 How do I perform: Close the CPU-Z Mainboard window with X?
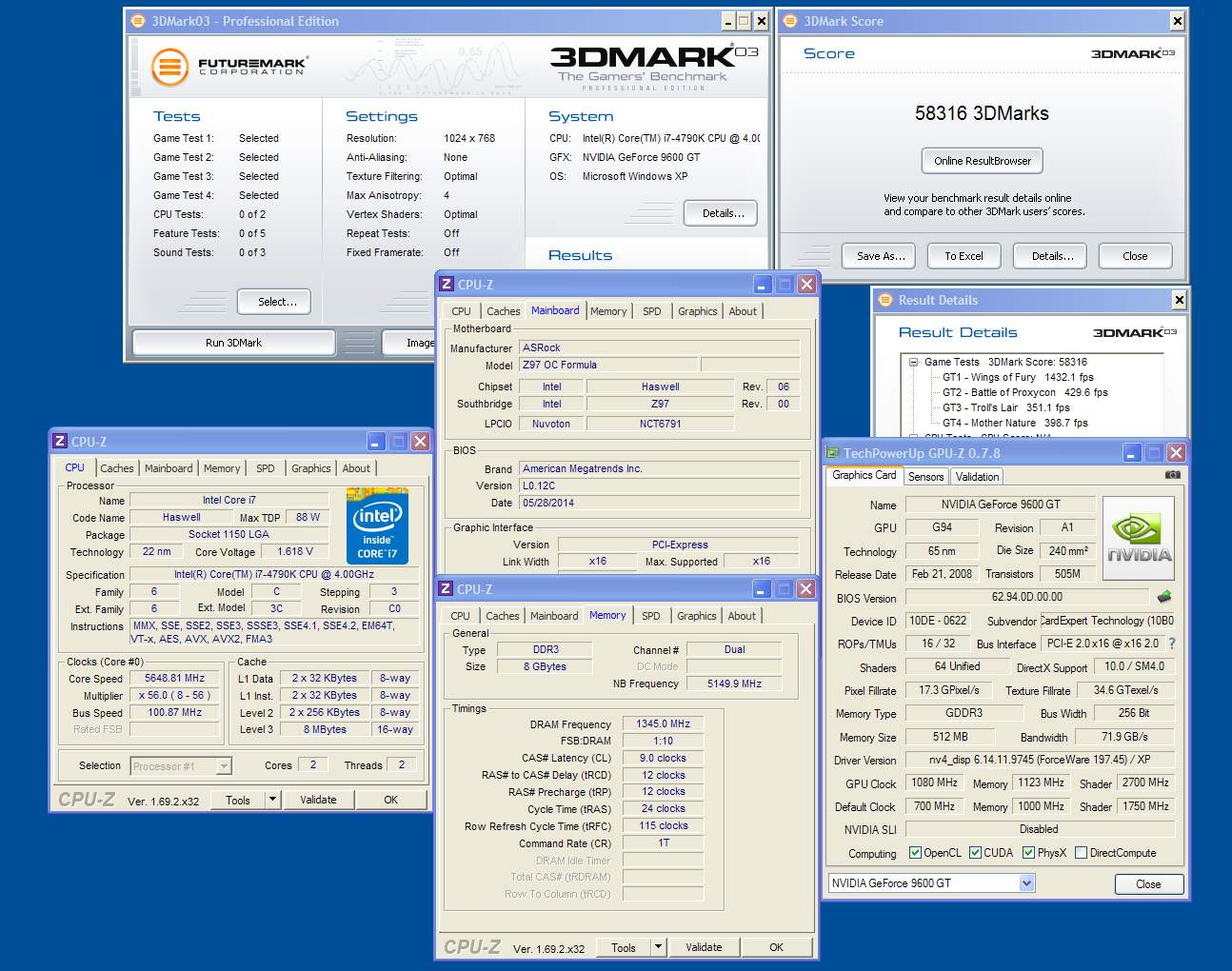pyautogui.click(x=806, y=284)
